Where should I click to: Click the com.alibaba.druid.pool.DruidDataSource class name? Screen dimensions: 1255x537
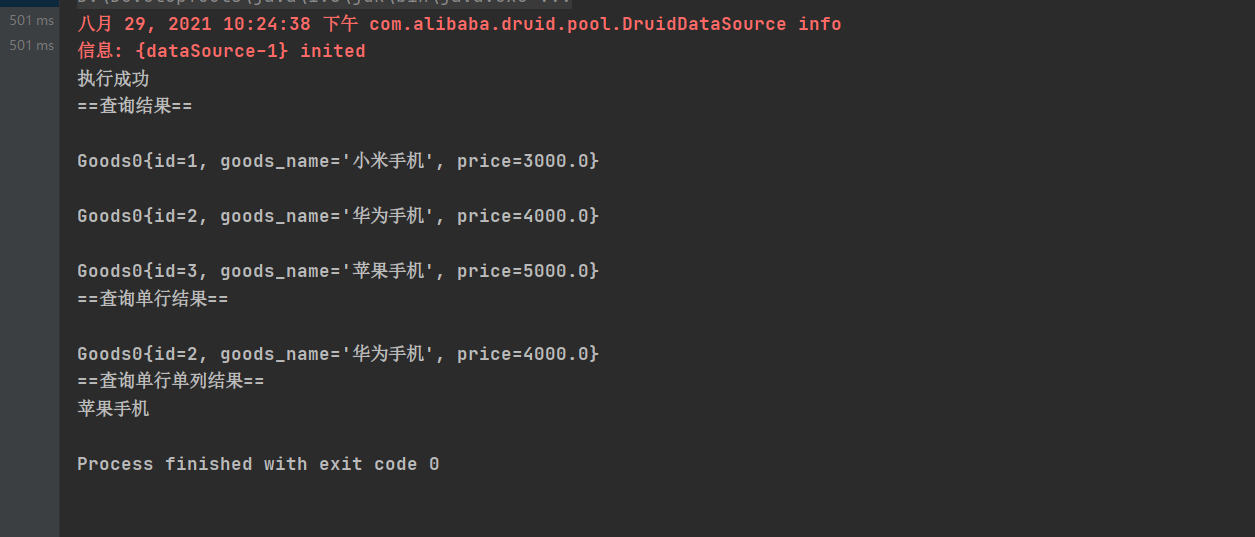coord(578,24)
